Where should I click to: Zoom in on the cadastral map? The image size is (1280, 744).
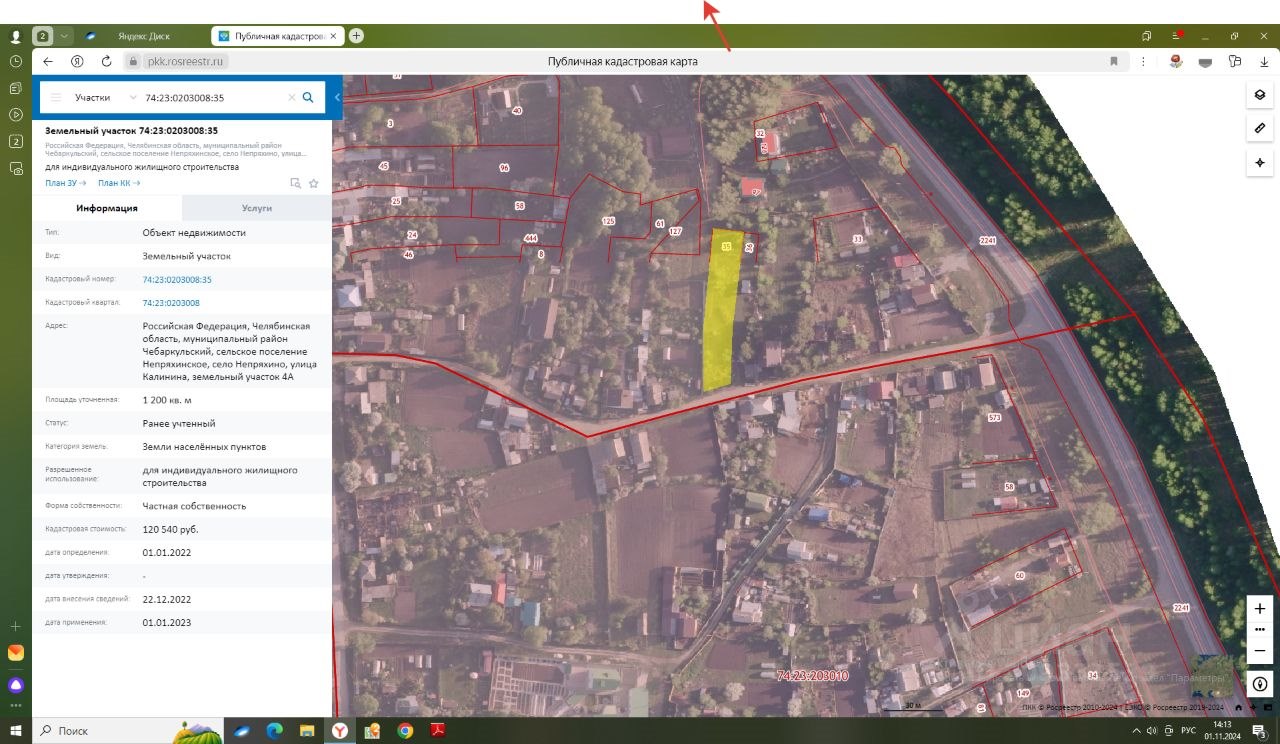(1259, 608)
